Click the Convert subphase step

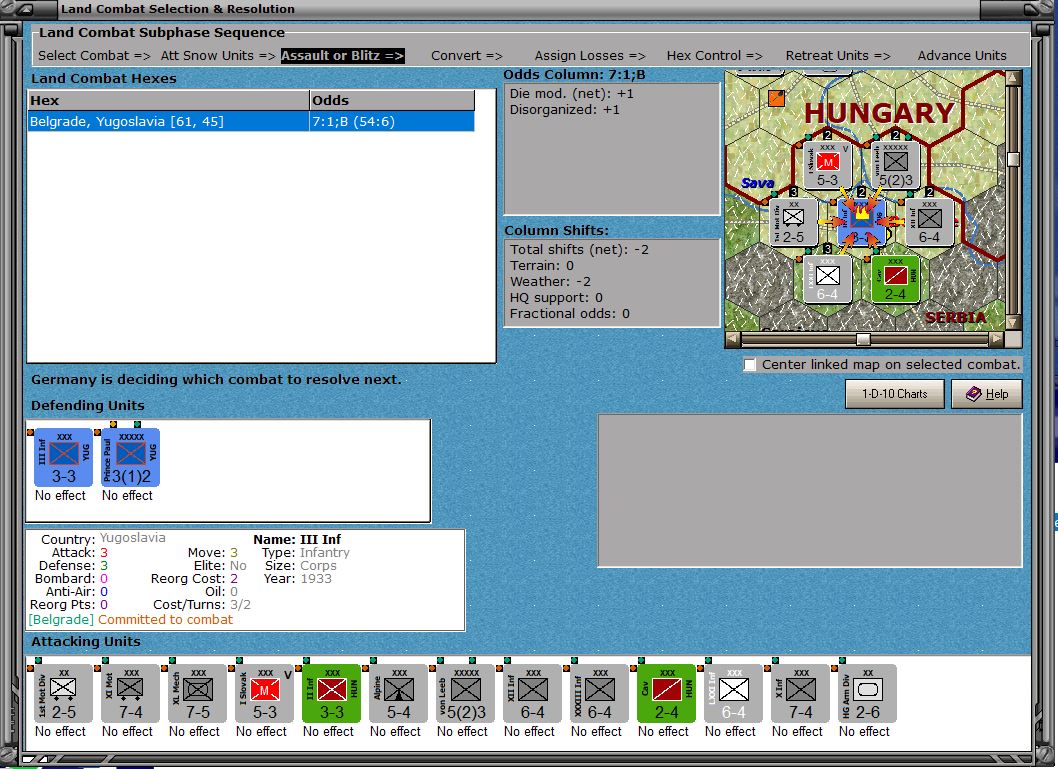467,56
